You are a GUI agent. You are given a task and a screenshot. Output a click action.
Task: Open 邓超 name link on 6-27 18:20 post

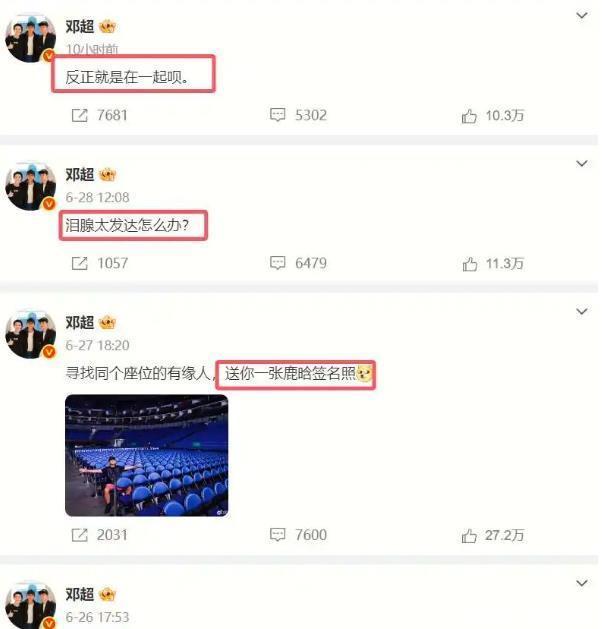coord(80,323)
